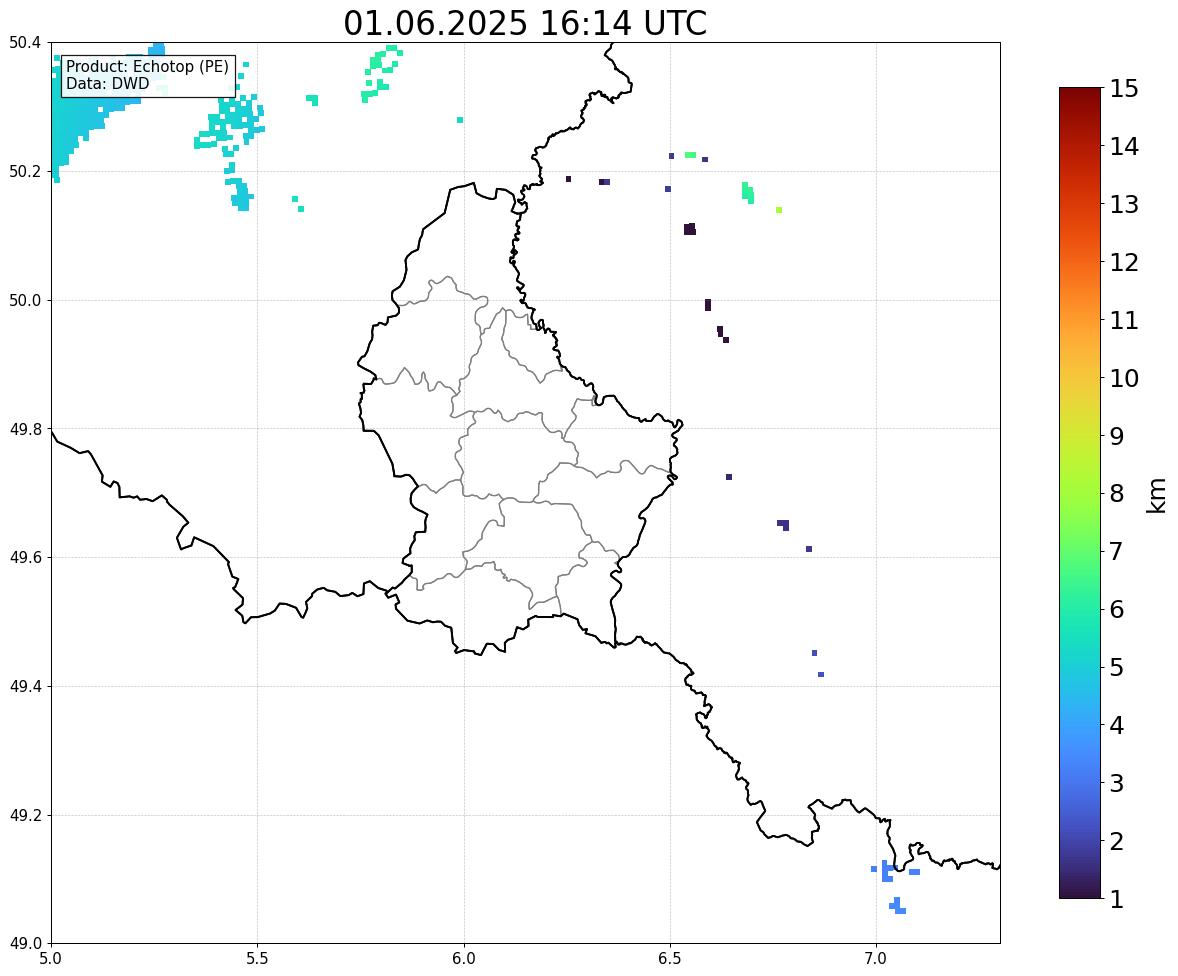The height and width of the screenshot is (976, 1178).
Task: Click the latitude axis label '50.2'
Action: click(x=25, y=172)
